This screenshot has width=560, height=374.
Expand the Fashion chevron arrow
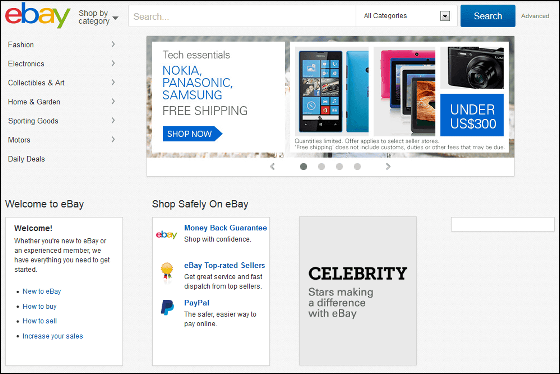113,44
